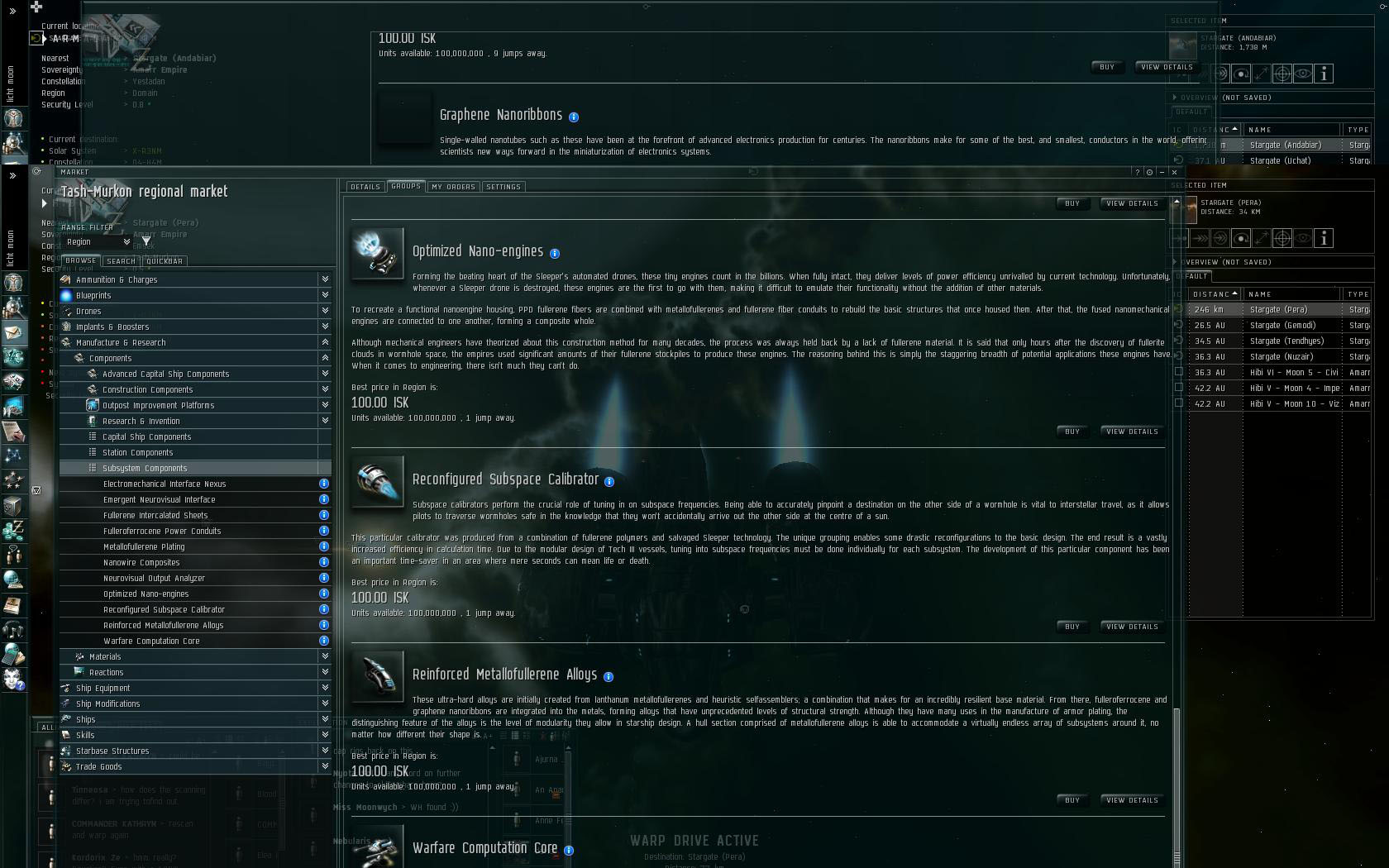Buy Optimized Nano-engines

(x=1072, y=432)
